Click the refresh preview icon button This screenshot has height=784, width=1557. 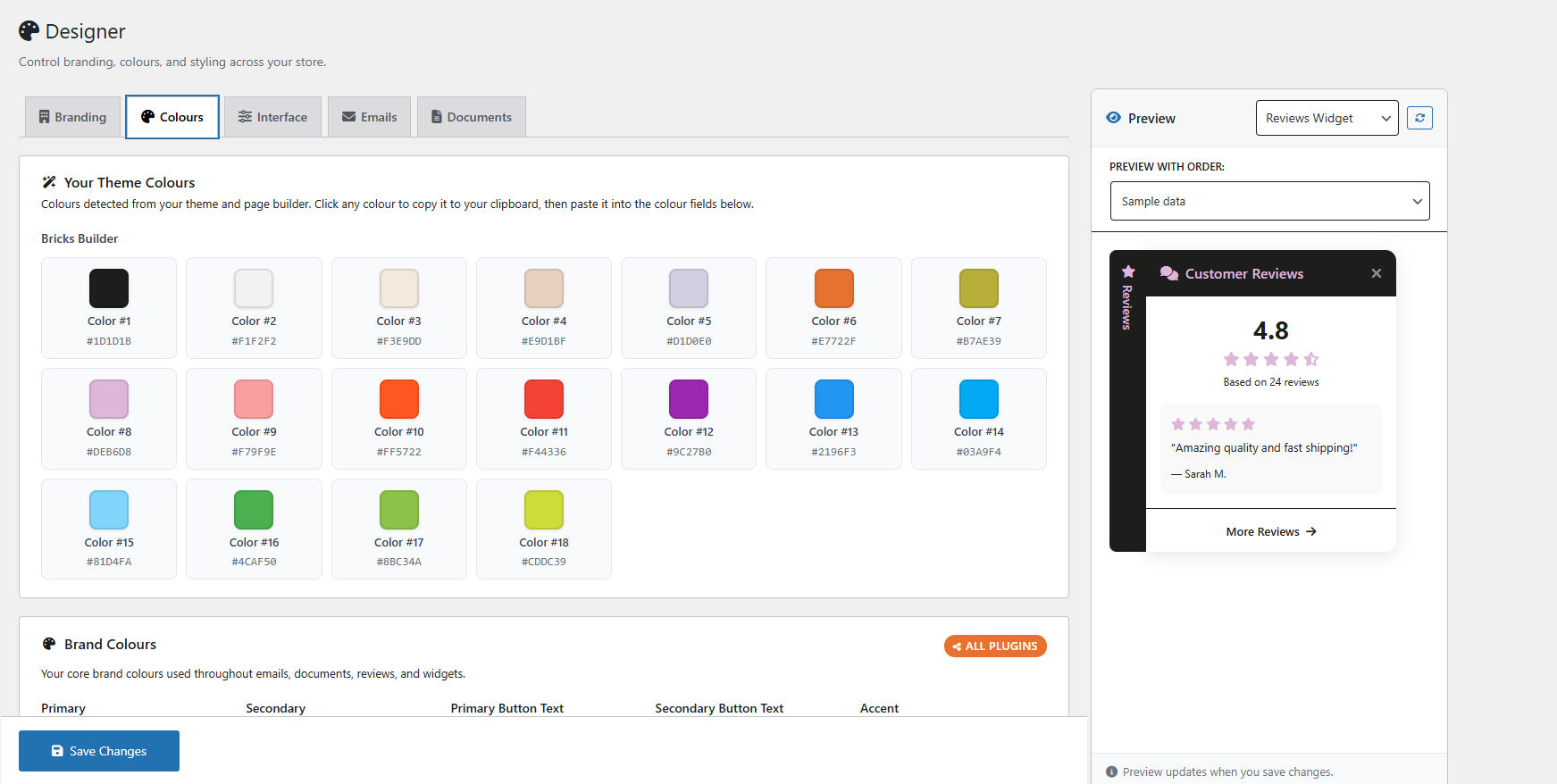pyautogui.click(x=1419, y=118)
